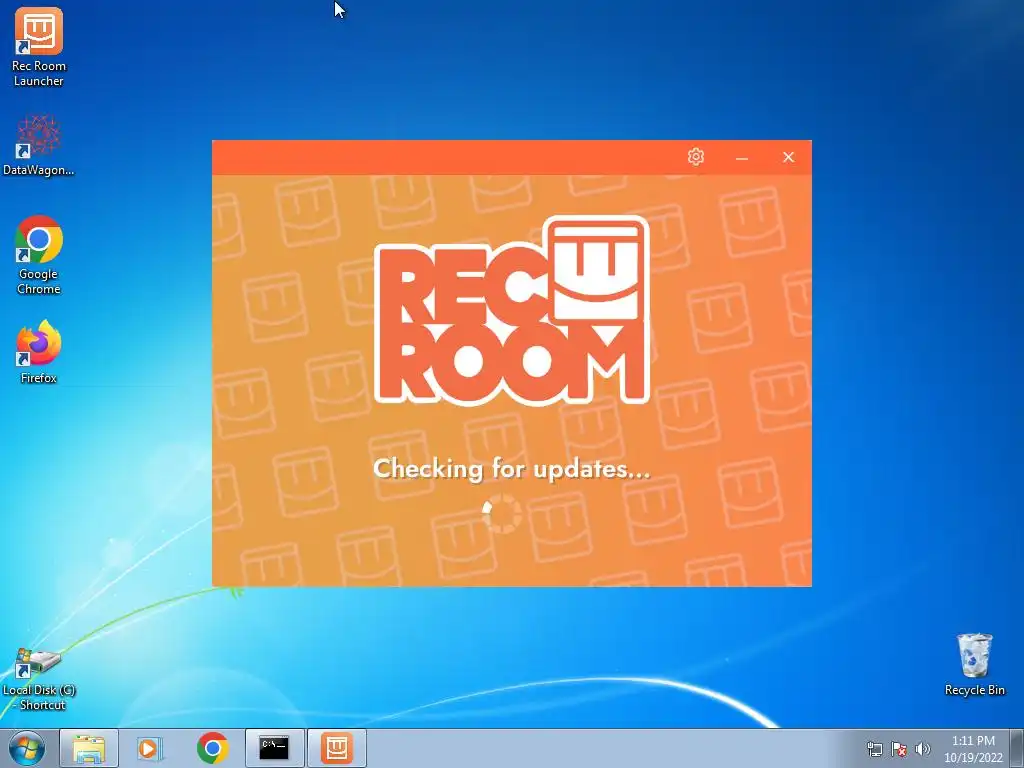The image size is (1024, 768).
Task: Select the Firefox desktop shortcut
Action: pos(39,351)
